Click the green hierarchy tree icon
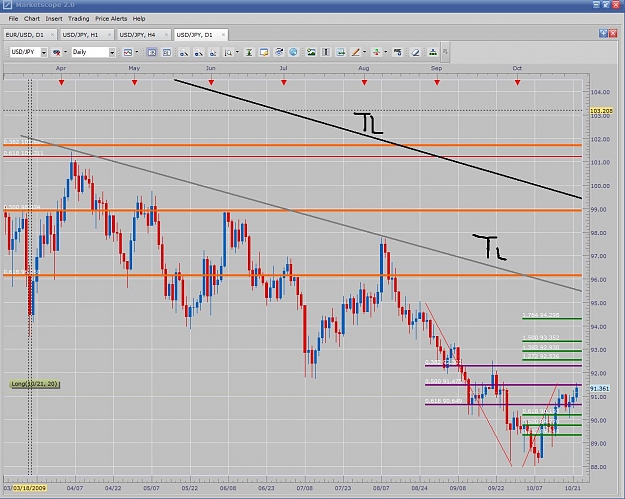The height and width of the screenshot is (499, 625). (432, 52)
